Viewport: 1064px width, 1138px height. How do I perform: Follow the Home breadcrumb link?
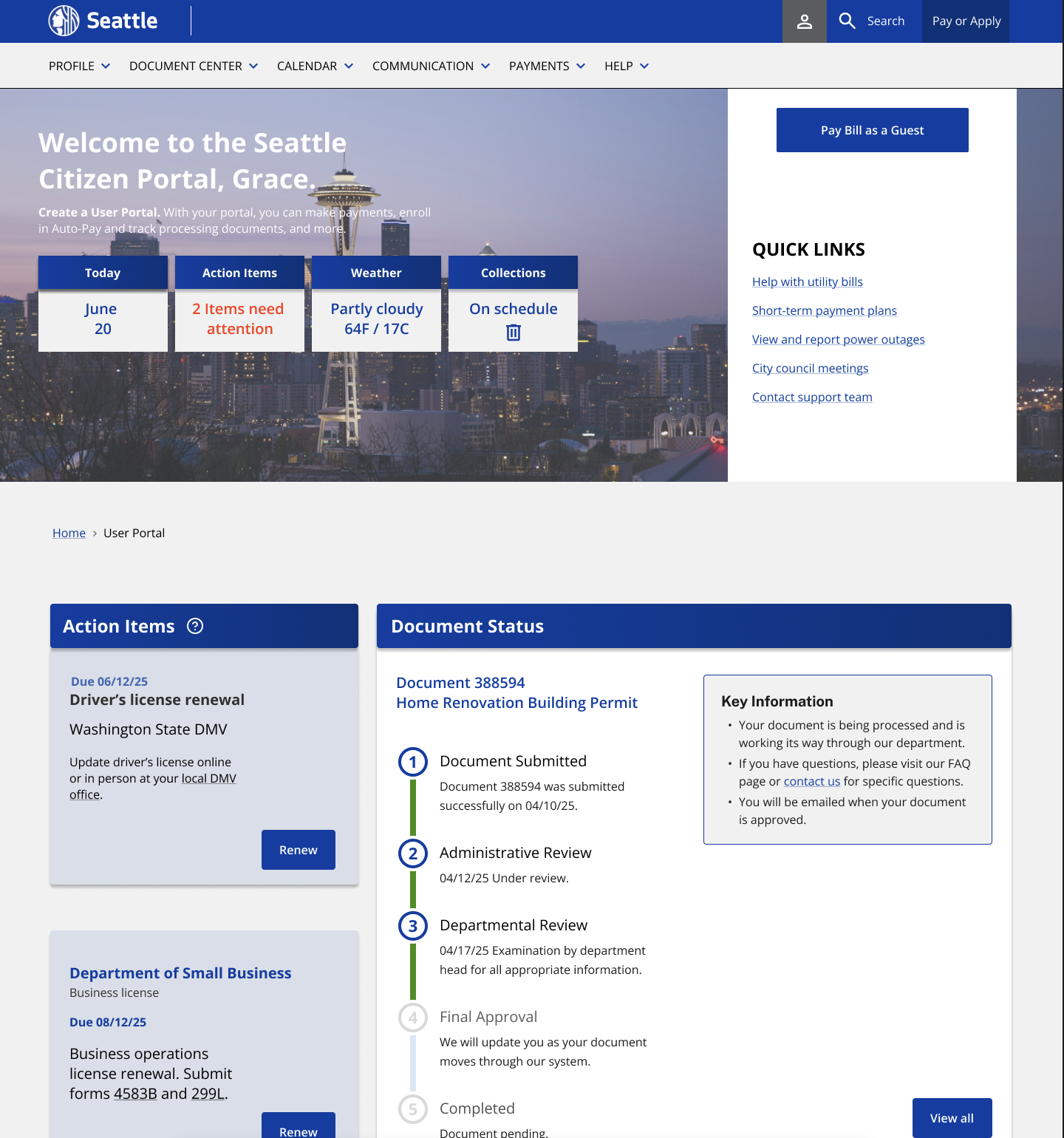coord(69,533)
